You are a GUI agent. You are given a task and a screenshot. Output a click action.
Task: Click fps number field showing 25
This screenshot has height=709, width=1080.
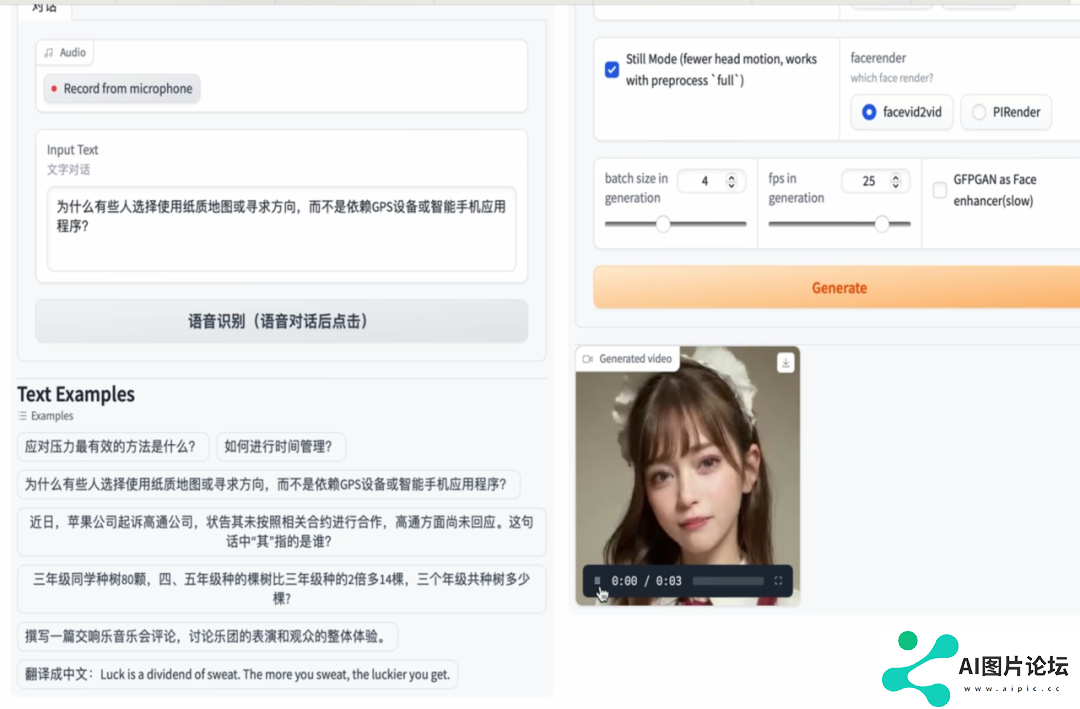click(868, 181)
